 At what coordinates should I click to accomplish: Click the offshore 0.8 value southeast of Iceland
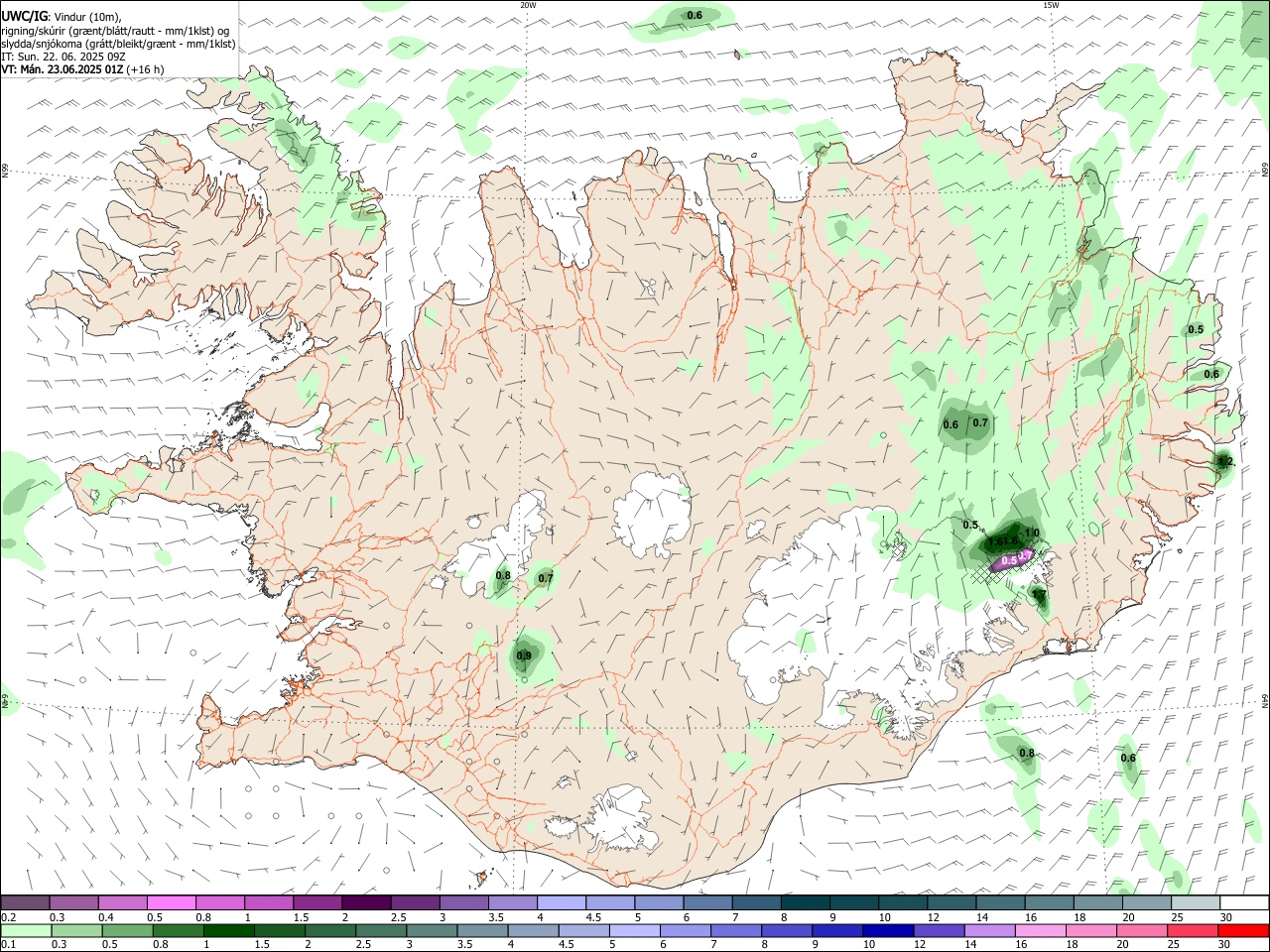click(1027, 754)
